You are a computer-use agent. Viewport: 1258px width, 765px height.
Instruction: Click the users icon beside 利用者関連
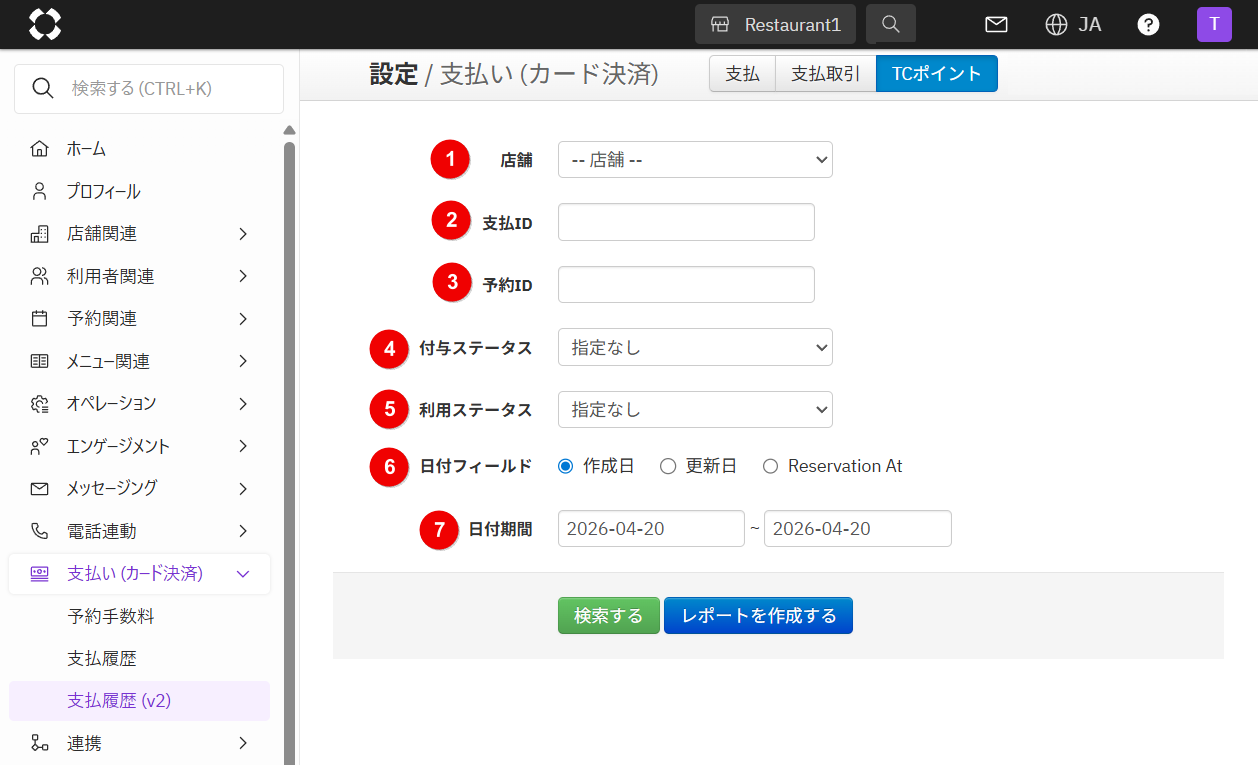tap(40, 276)
